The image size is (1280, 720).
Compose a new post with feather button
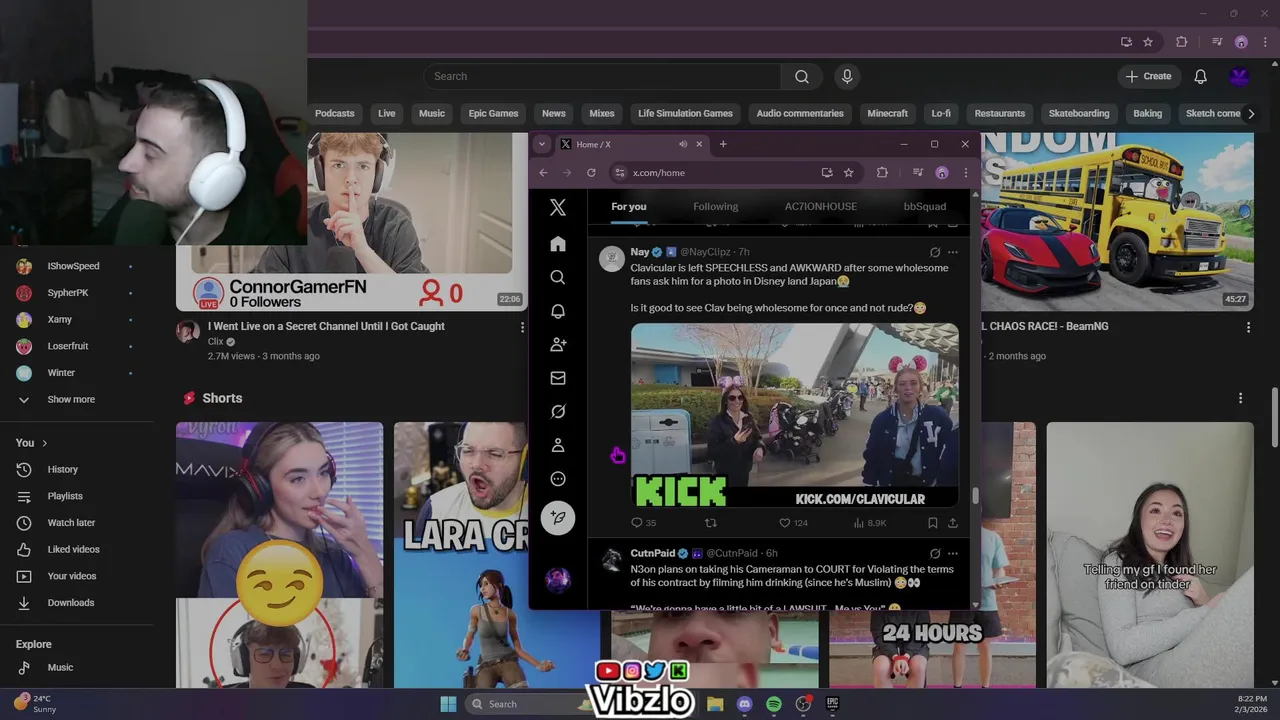point(558,517)
